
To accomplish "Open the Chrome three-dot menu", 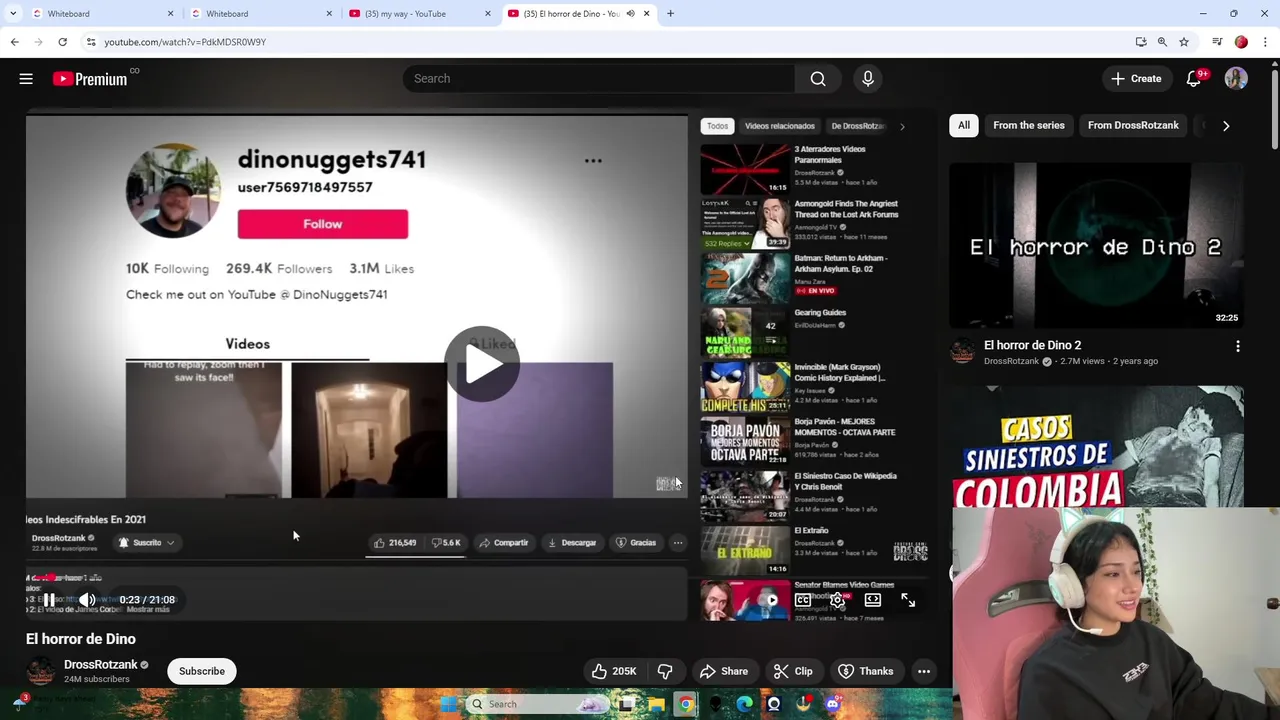I will pos(1266,42).
